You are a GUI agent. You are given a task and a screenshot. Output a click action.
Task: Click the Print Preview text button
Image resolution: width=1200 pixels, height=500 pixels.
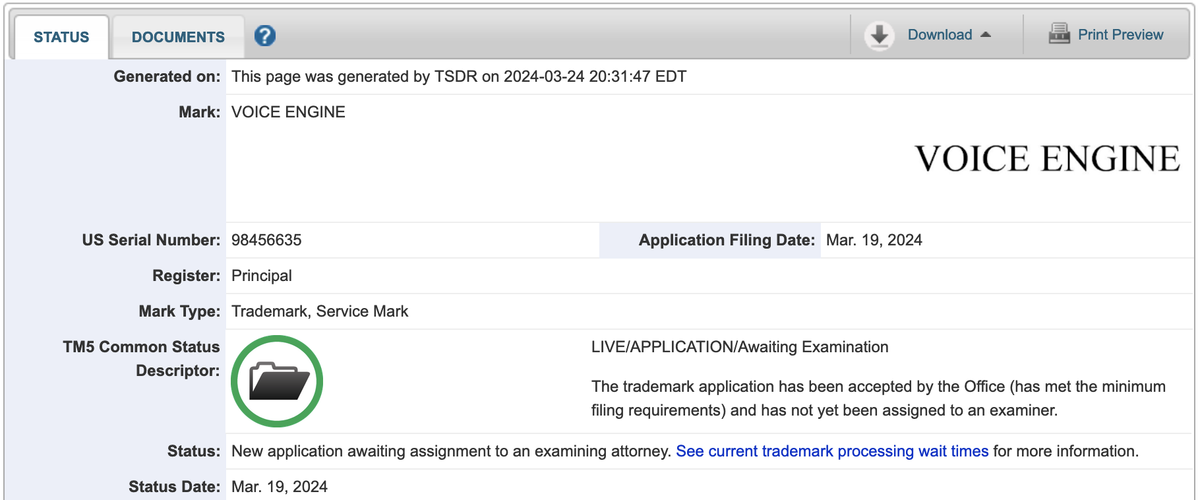point(1121,35)
